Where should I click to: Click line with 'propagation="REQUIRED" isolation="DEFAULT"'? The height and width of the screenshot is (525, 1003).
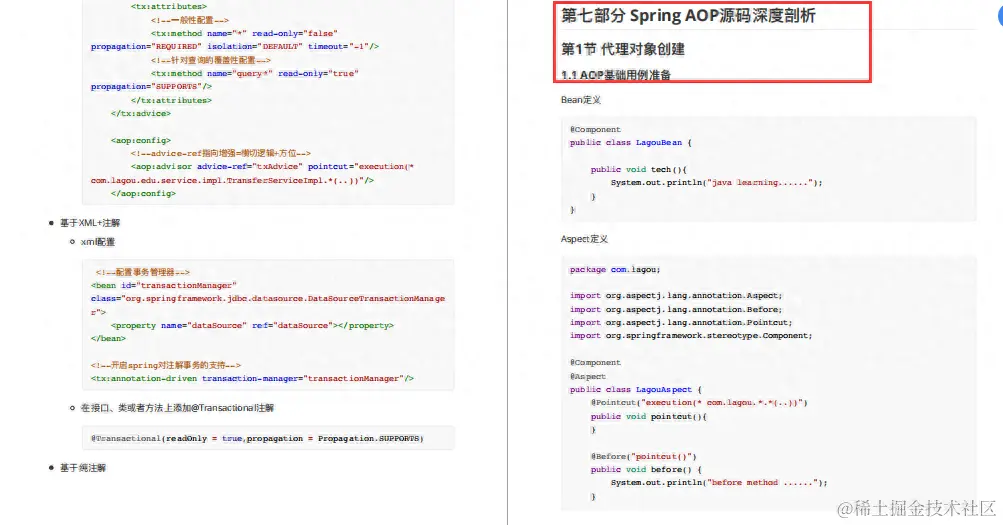[x=235, y=47]
